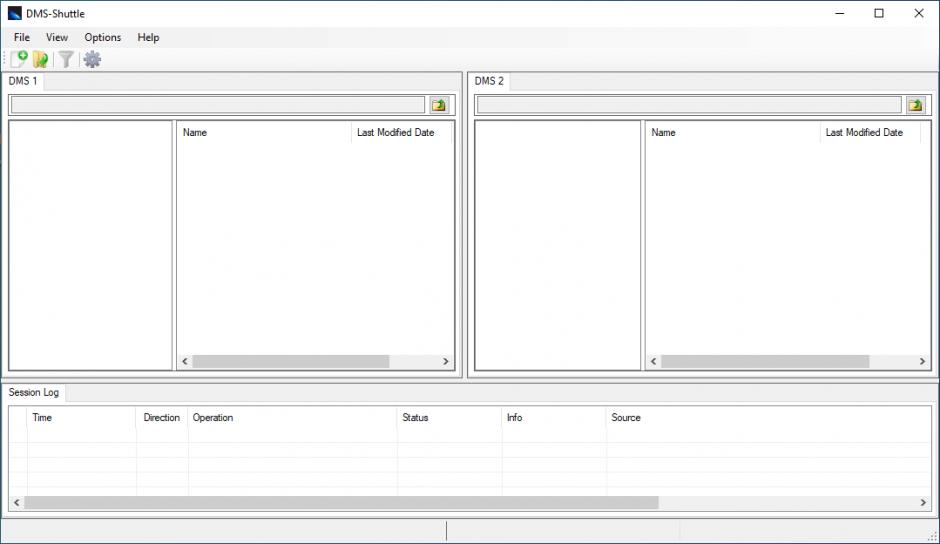
Task: Switch to the Session Log tab
Action: click(34, 393)
